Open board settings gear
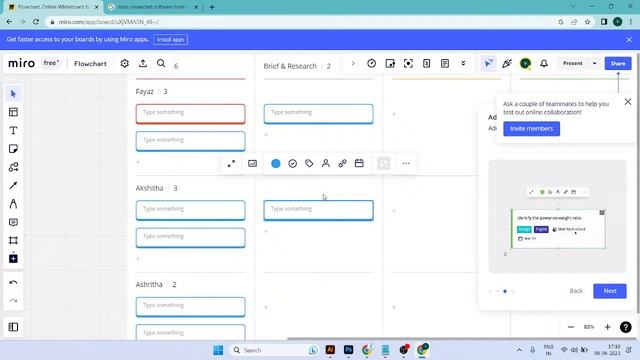This screenshot has width=640, height=360. pyautogui.click(x=124, y=63)
